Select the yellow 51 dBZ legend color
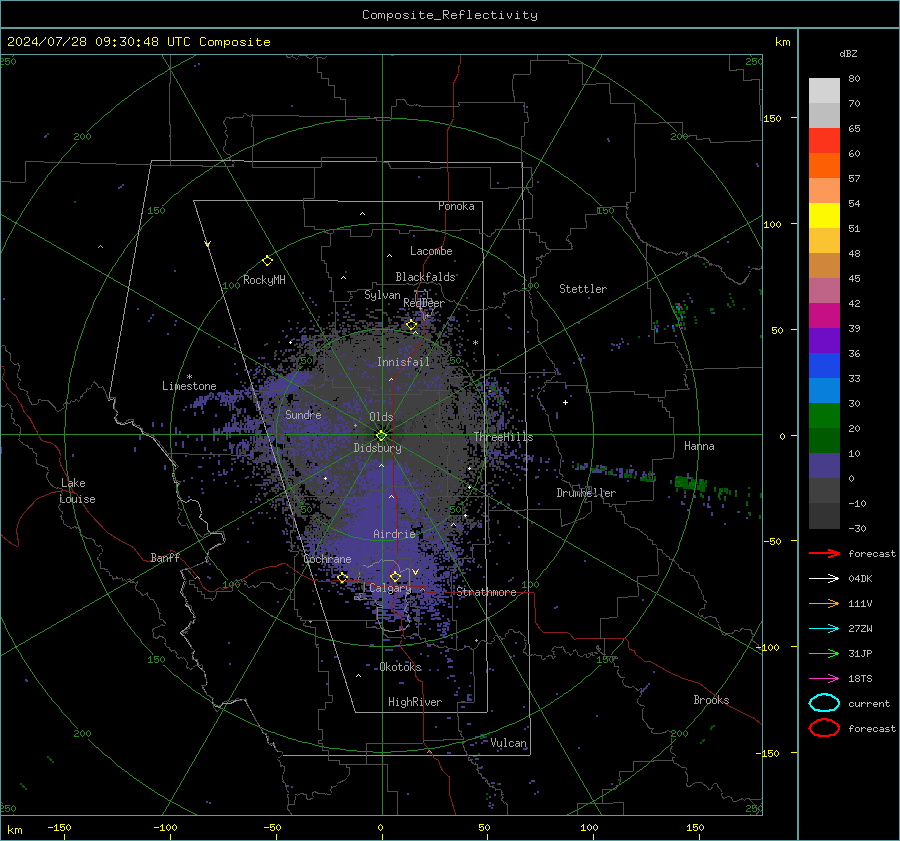This screenshot has width=900, height=841. click(x=824, y=215)
